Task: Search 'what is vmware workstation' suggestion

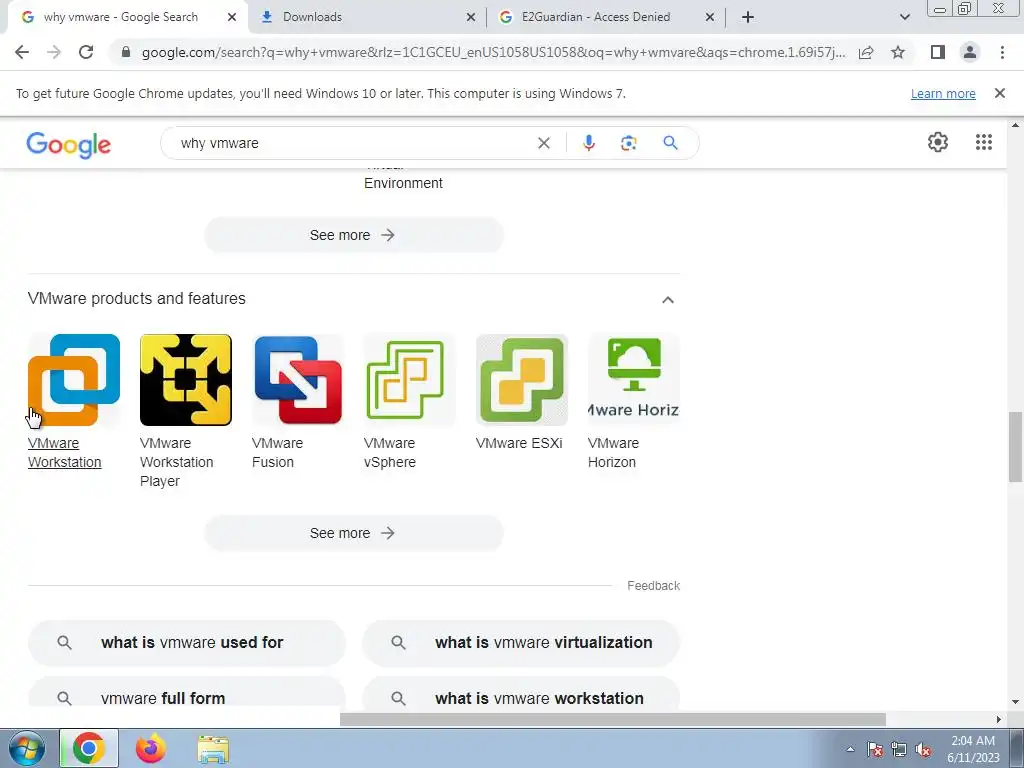Action: (x=521, y=692)
